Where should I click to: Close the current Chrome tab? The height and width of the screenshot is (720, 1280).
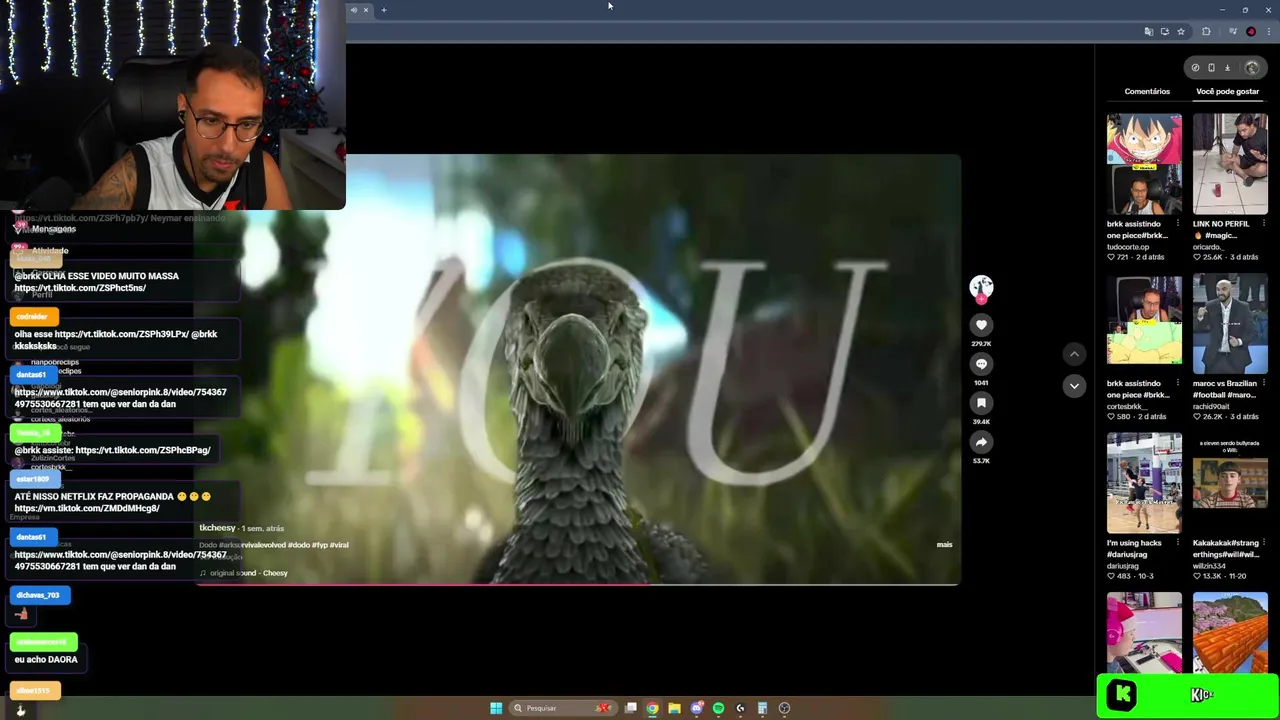[x=365, y=10]
